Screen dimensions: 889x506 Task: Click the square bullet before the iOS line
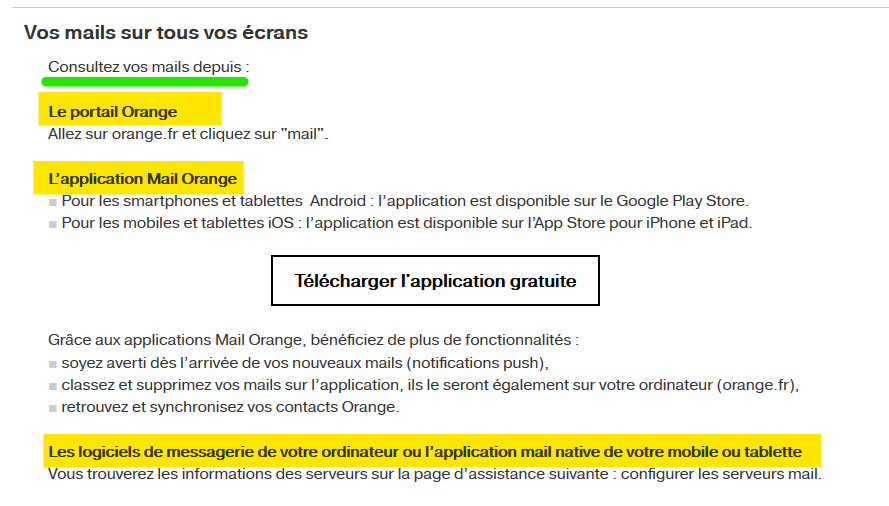click(x=53, y=224)
